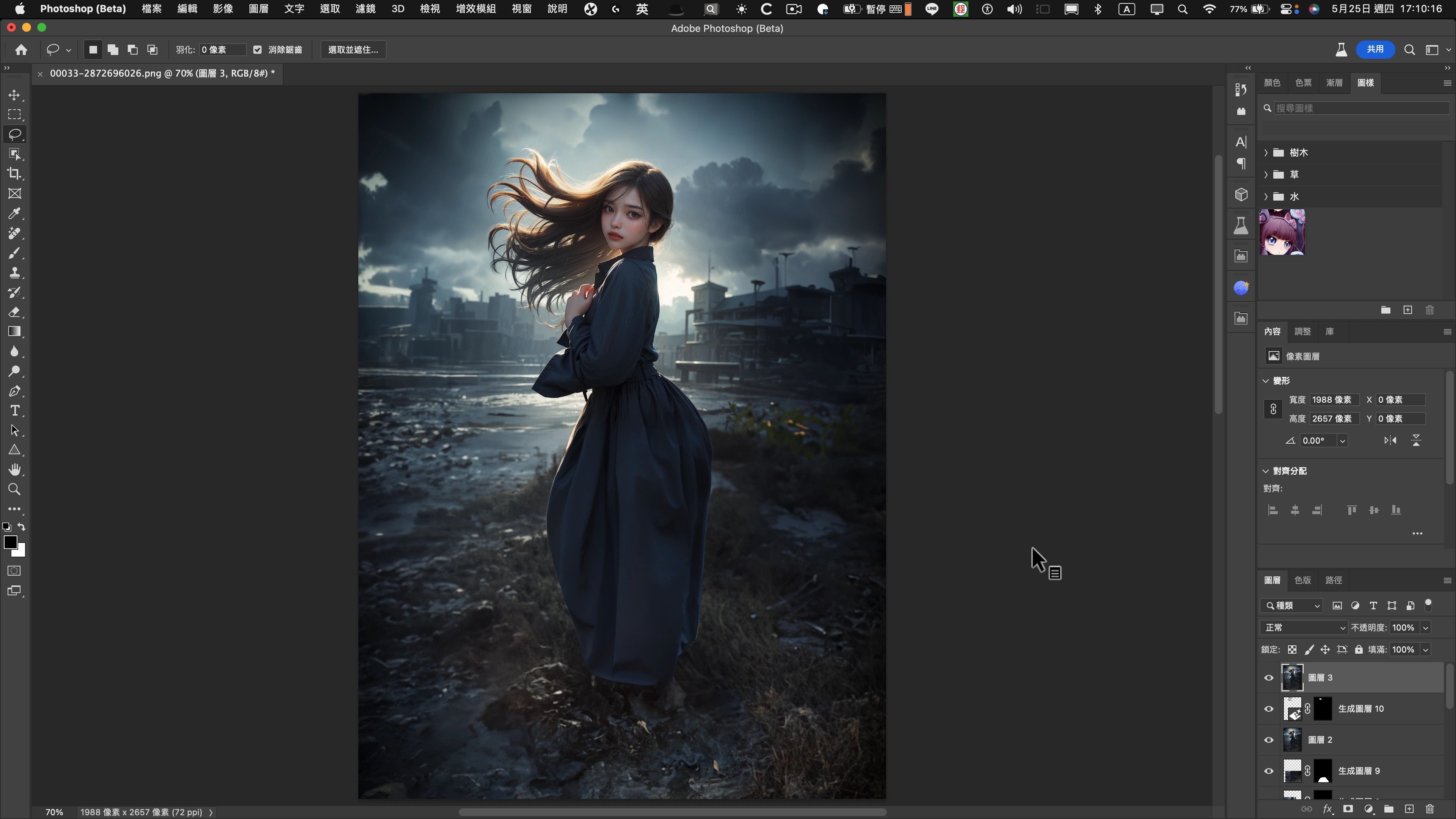
Task: Hide layer 圖層 3 with eye icon
Action: pos(1269,678)
